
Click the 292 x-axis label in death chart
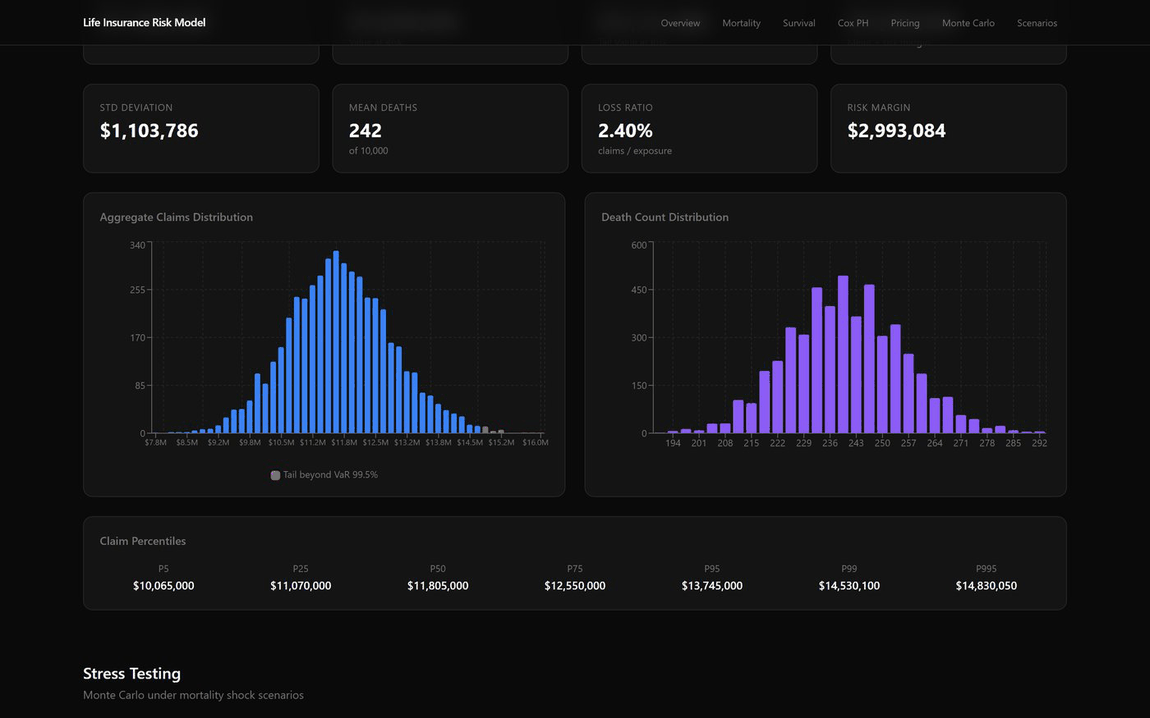tap(1039, 443)
